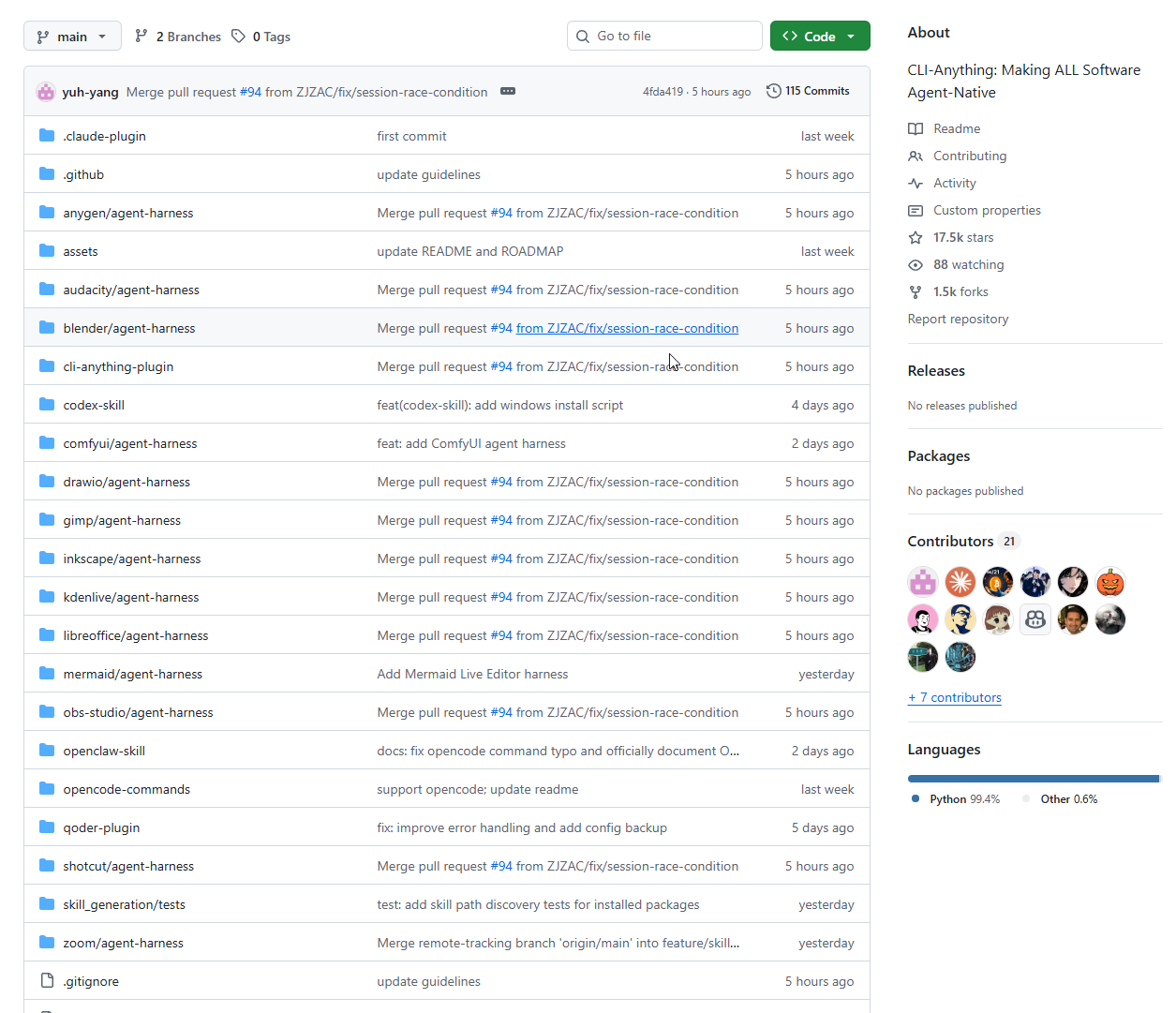Click the orange starburst contributor avatar
Image resolution: width=1176 pixels, height=1013 pixels.
coord(960,582)
